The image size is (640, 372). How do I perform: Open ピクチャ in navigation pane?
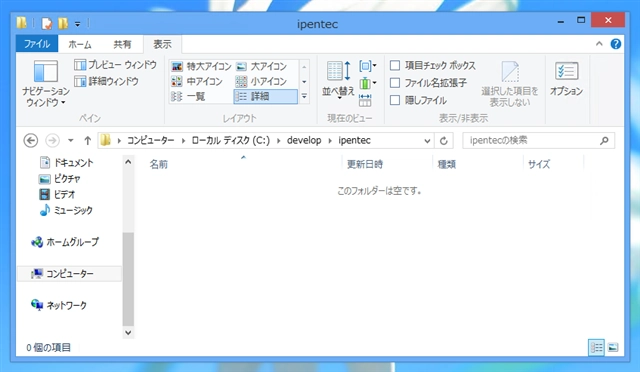(x=60, y=178)
